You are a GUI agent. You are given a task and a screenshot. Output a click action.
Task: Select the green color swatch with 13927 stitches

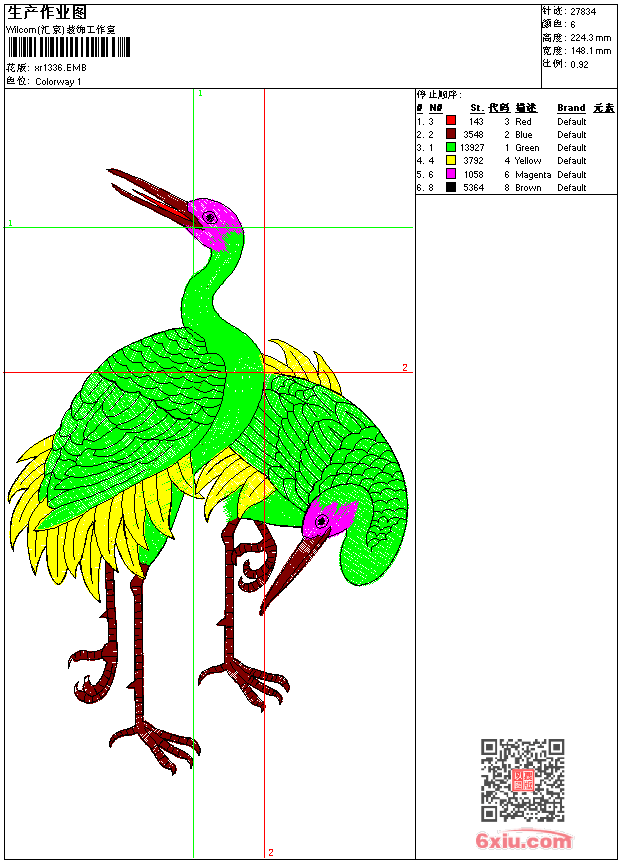point(451,147)
